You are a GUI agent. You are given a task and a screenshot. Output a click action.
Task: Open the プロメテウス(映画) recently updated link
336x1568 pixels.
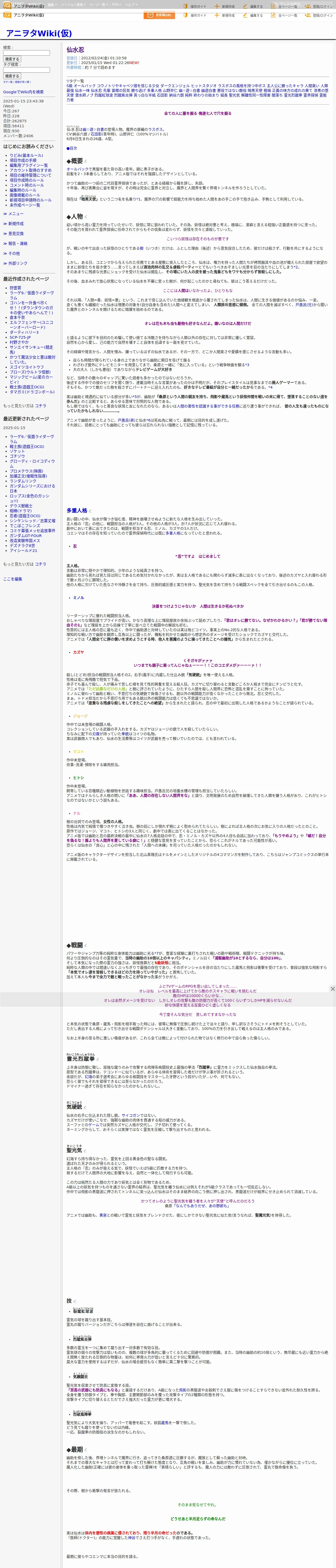tap(26, 471)
